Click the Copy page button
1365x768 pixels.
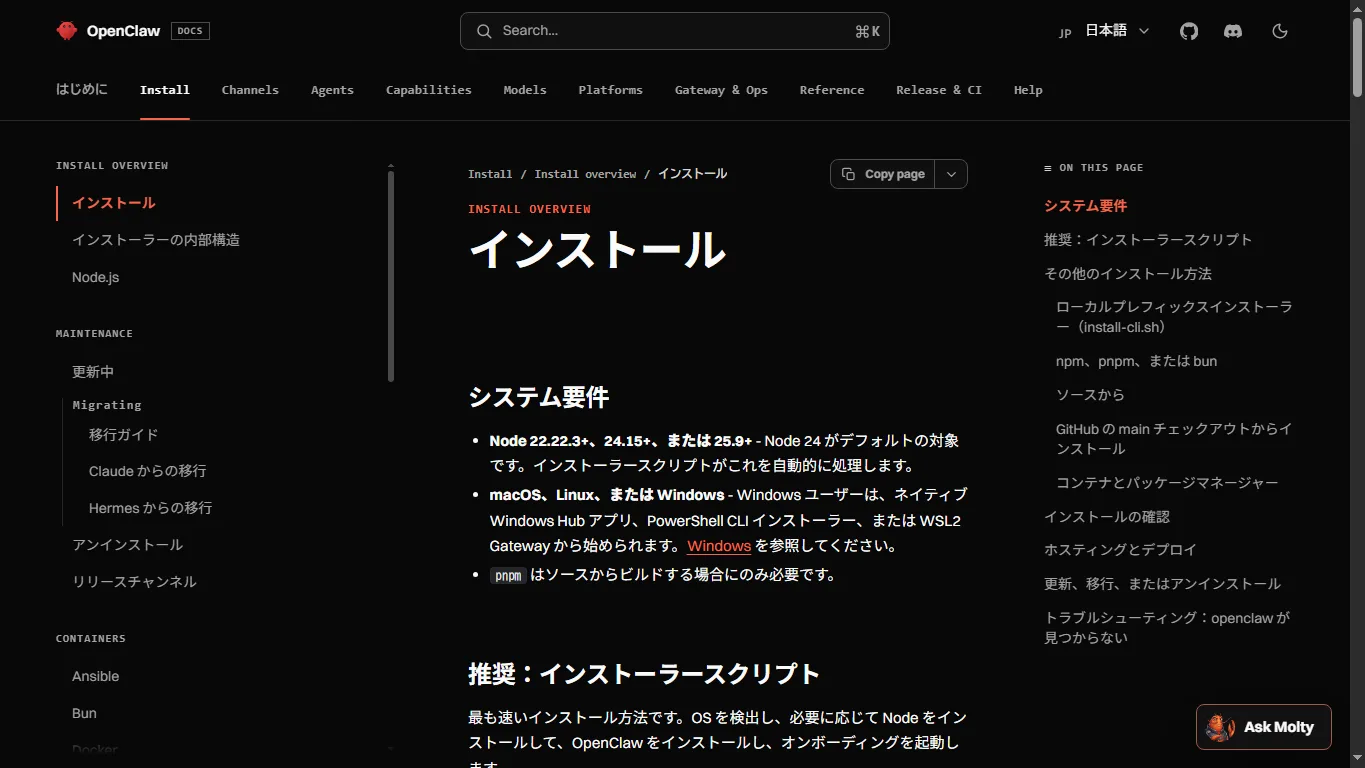click(883, 174)
